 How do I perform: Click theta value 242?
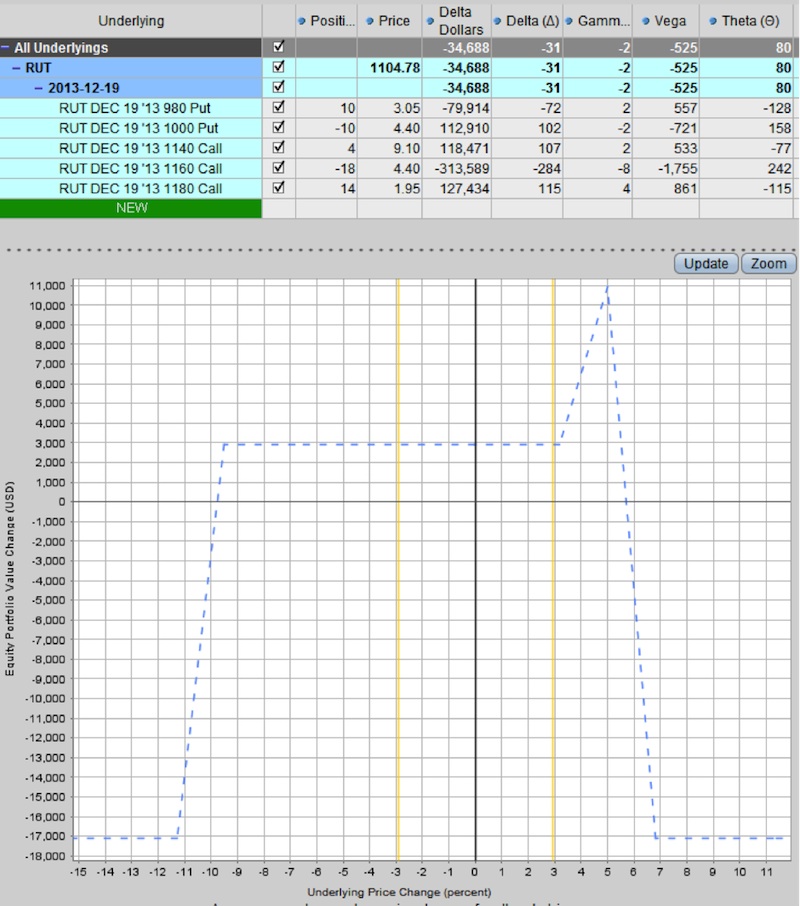tap(779, 169)
